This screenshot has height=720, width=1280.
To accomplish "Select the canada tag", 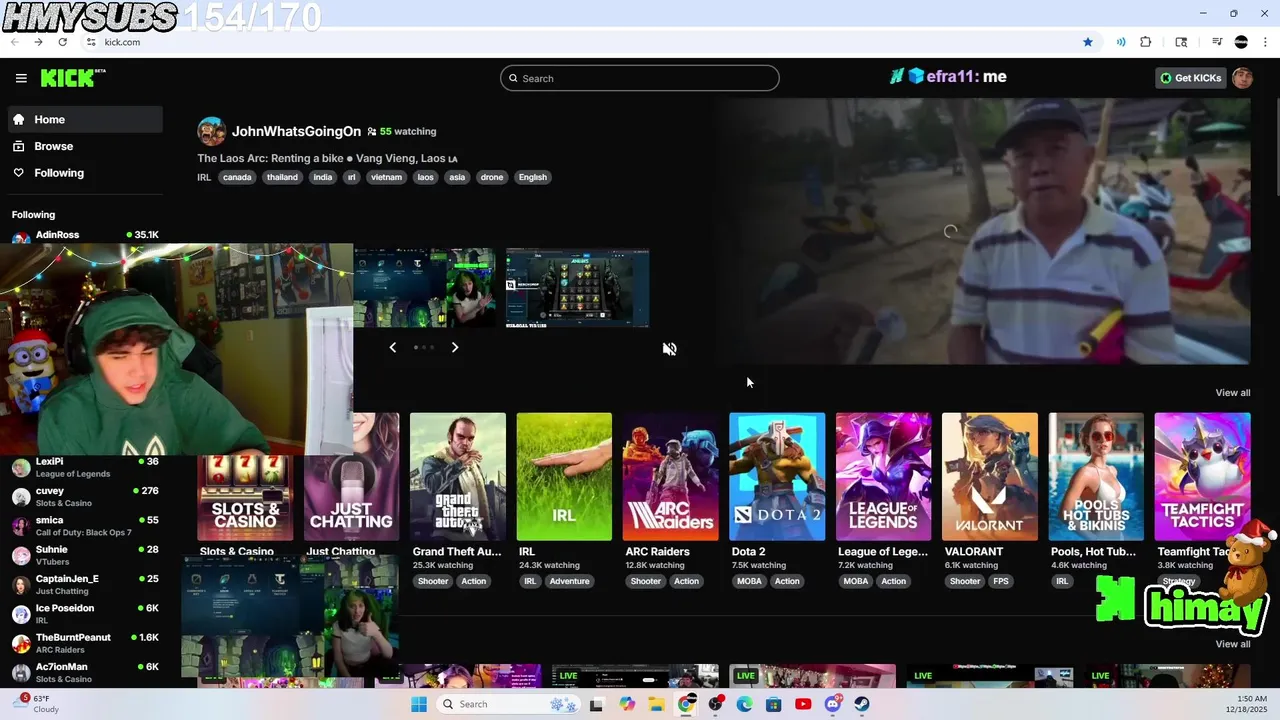I will (x=237, y=177).
